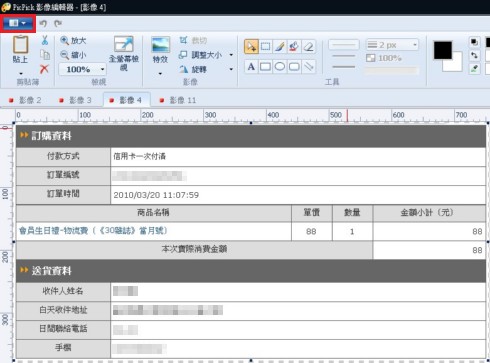Click the redo arrow in the quick toolbar
The image size is (490, 363).
(x=58, y=23)
